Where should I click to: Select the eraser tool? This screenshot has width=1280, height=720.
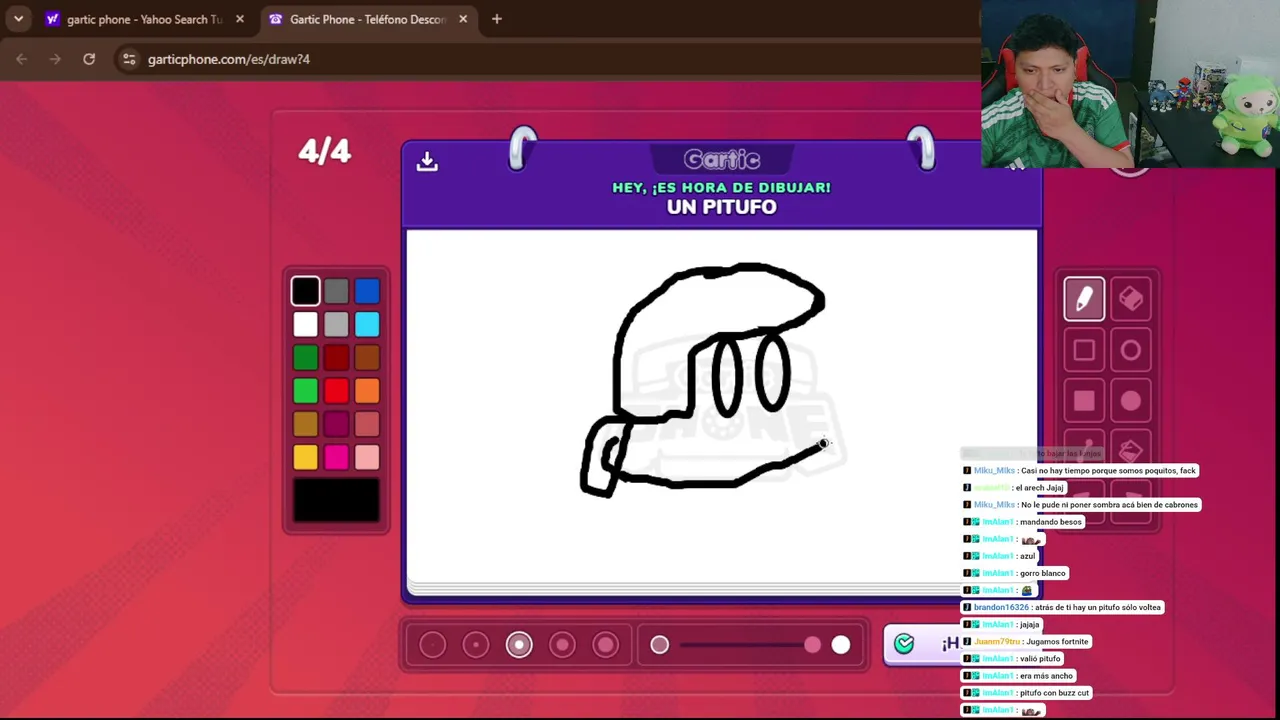click(x=1131, y=299)
